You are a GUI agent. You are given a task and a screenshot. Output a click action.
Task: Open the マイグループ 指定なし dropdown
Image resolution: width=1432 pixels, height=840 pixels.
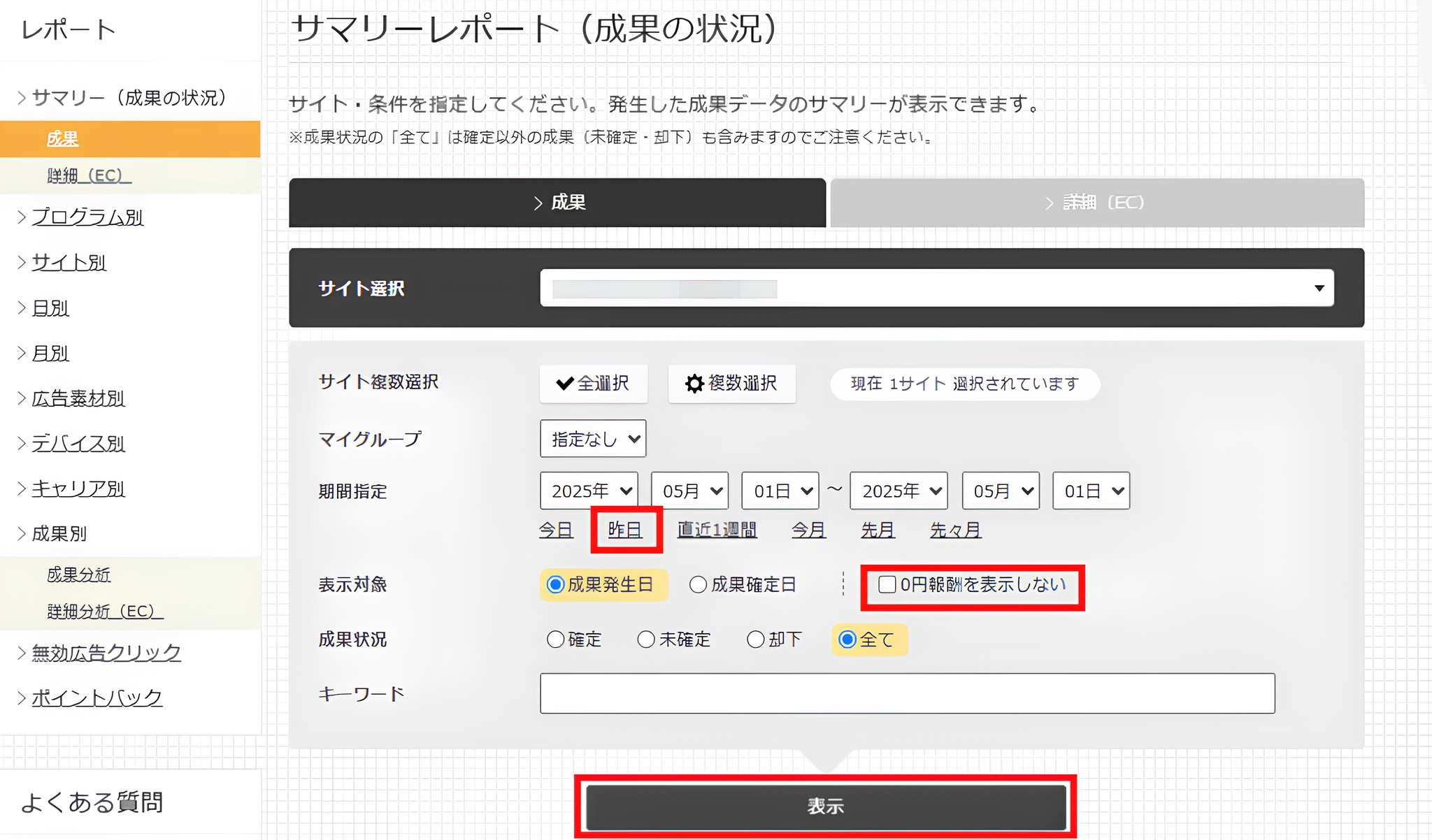tap(592, 439)
